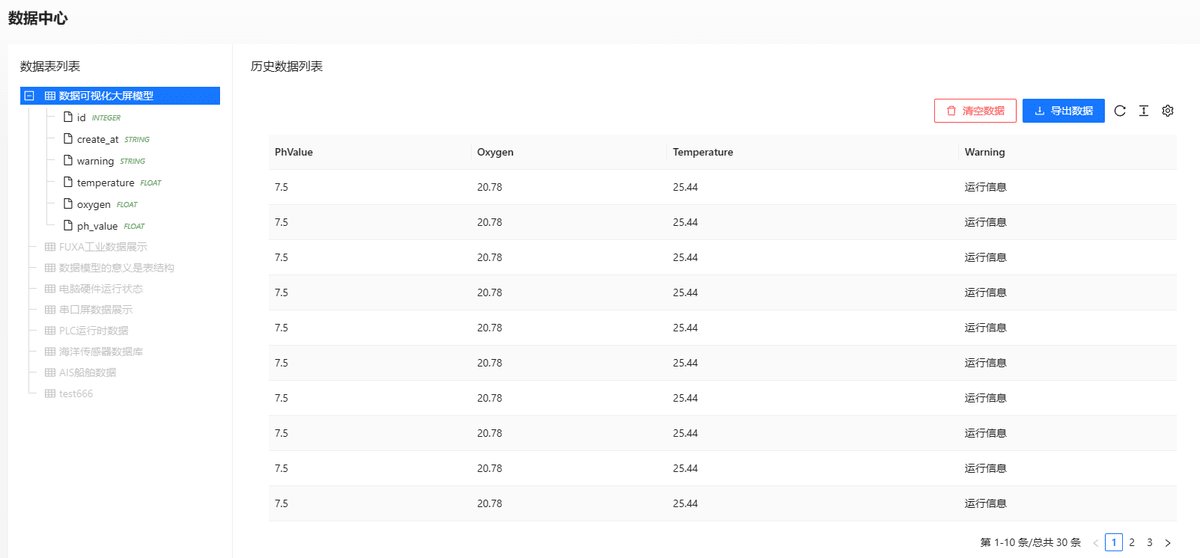Open the table density icon
Image resolution: width=1200 pixels, height=558 pixels.
pyautogui.click(x=1144, y=111)
